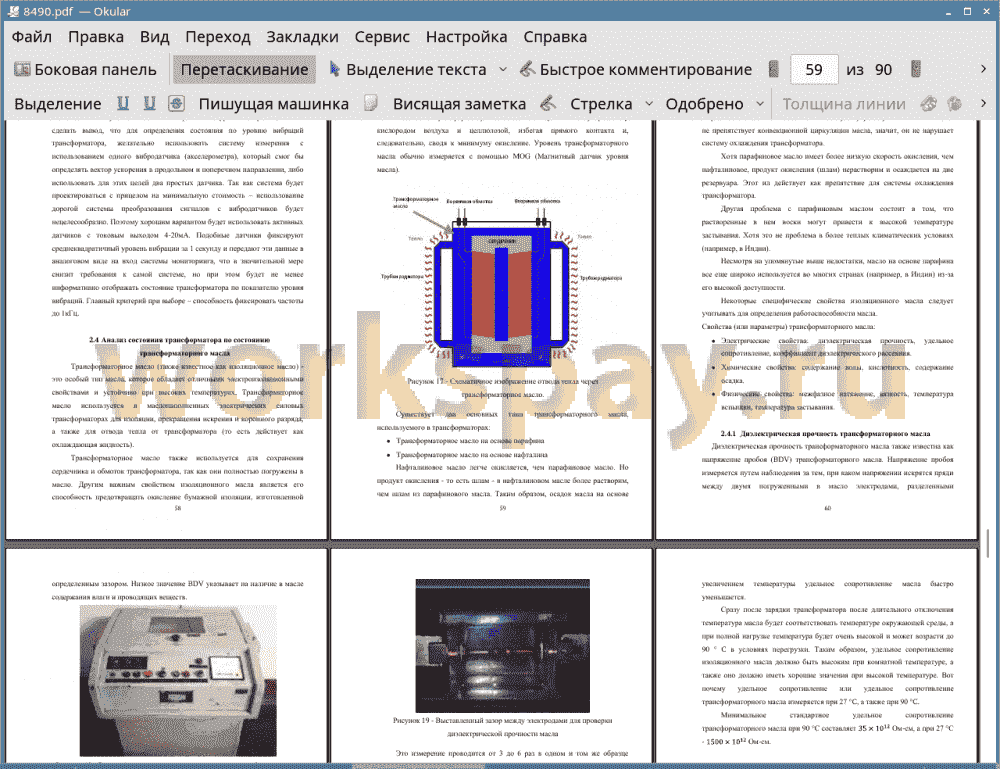Enable the Выделение текста selection tool
The width and height of the screenshot is (1000, 769).
click(408, 70)
